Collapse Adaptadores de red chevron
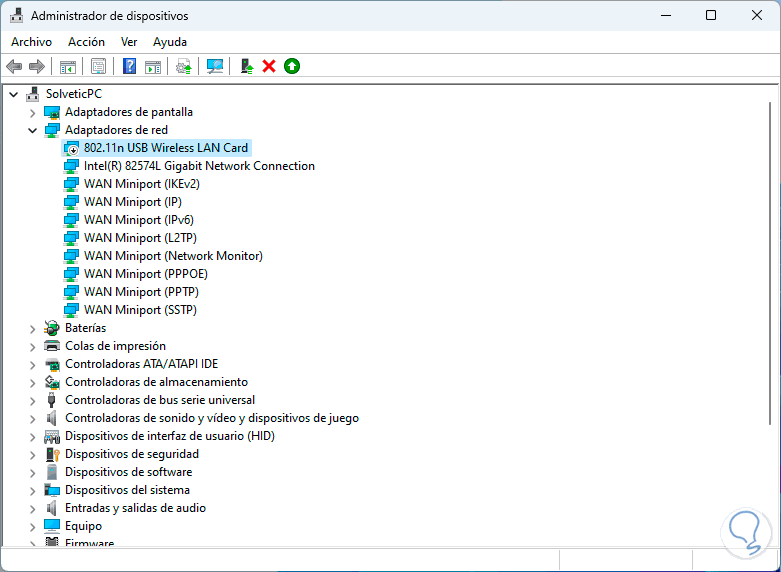781x572 pixels. [x=32, y=131]
